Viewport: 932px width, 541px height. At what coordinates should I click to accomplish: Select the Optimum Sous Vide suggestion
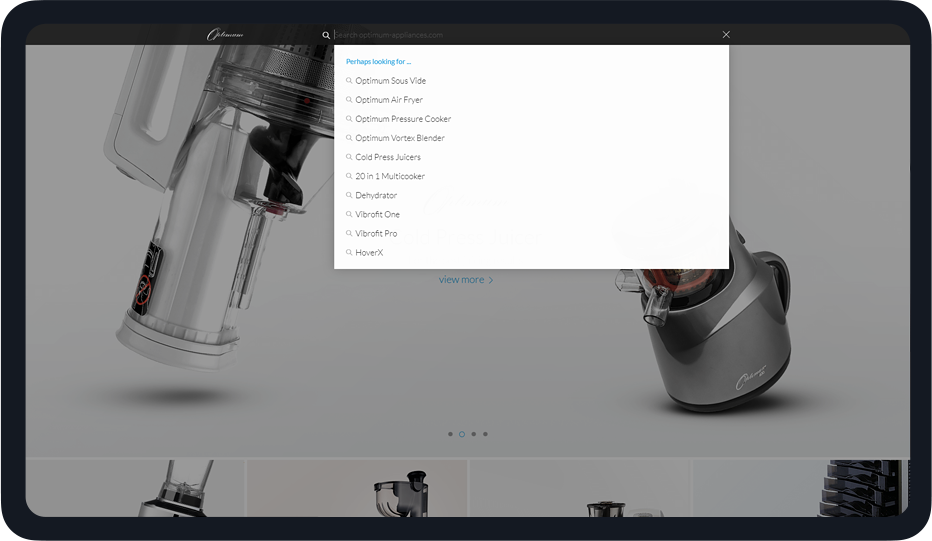coord(390,81)
